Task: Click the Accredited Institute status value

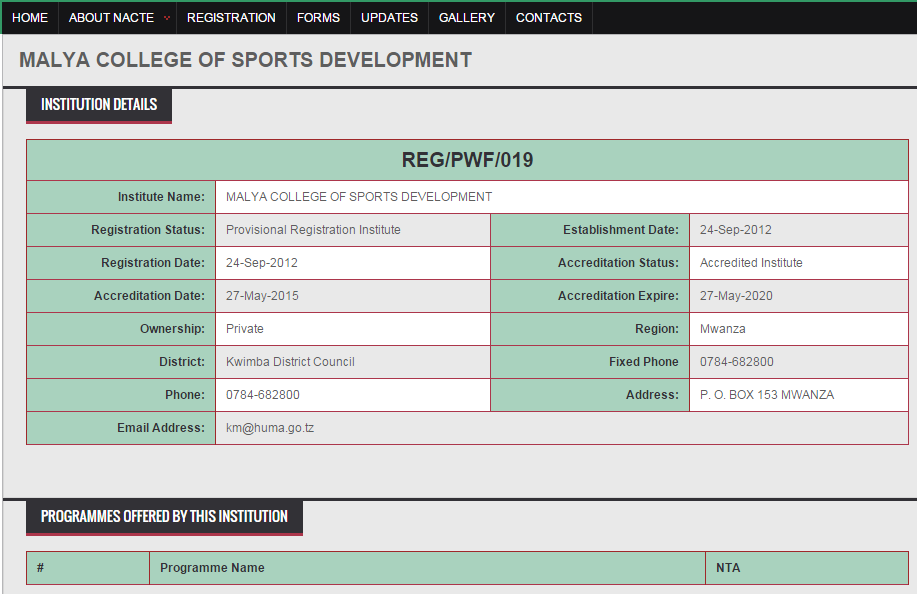Action: click(751, 263)
